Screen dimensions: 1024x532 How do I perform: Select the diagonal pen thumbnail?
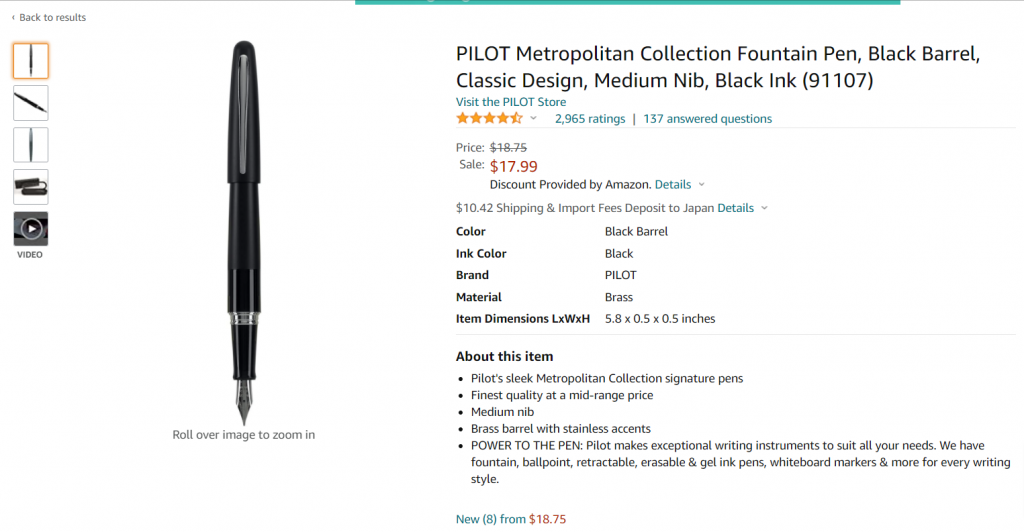point(31,103)
